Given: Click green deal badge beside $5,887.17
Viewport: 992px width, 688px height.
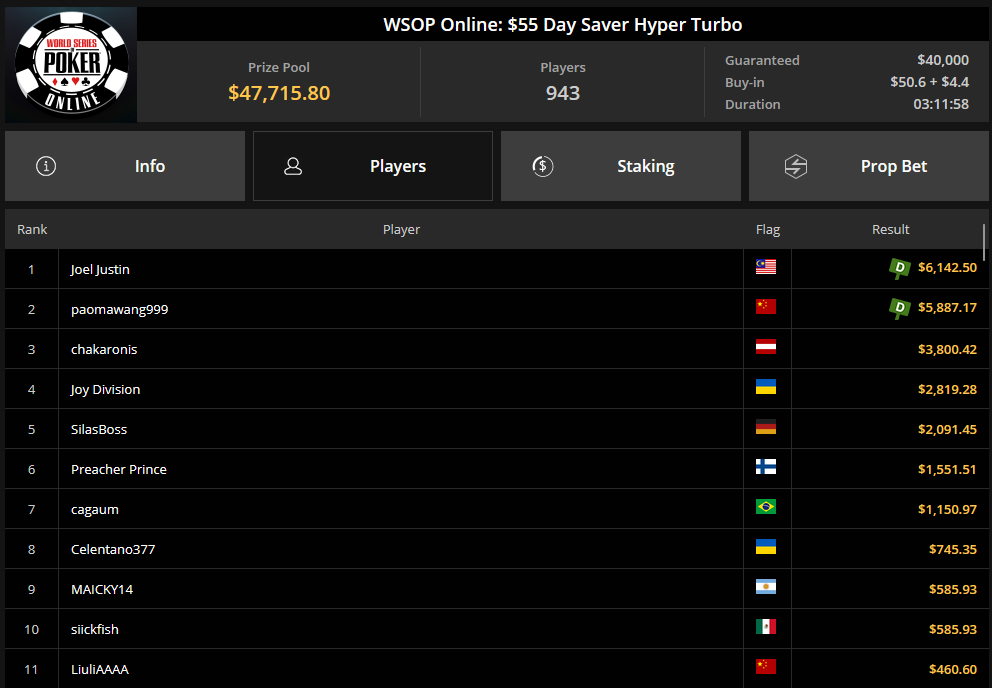Looking at the screenshot, I should [900, 308].
